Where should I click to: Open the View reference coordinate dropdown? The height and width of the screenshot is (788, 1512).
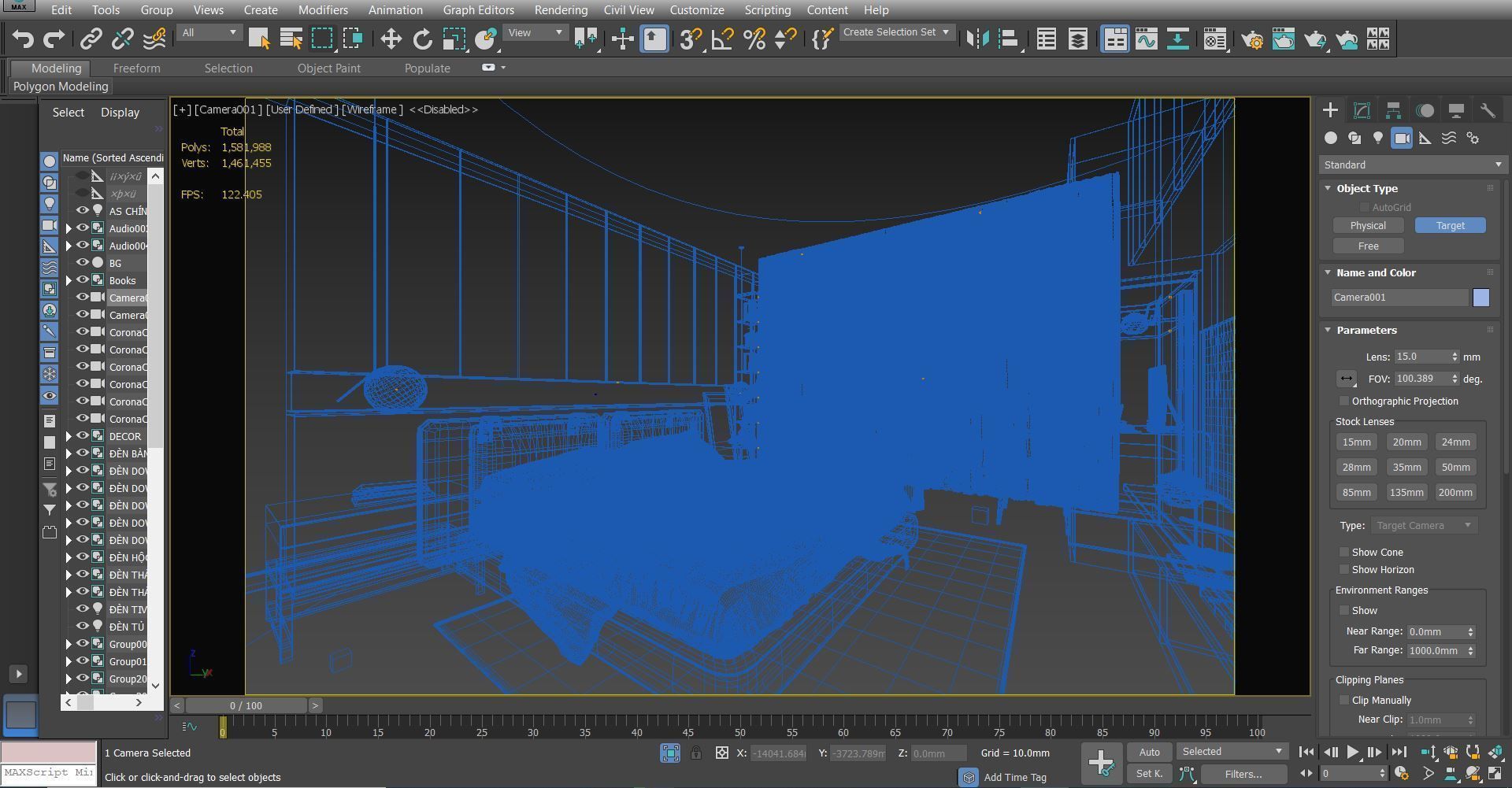pos(535,32)
